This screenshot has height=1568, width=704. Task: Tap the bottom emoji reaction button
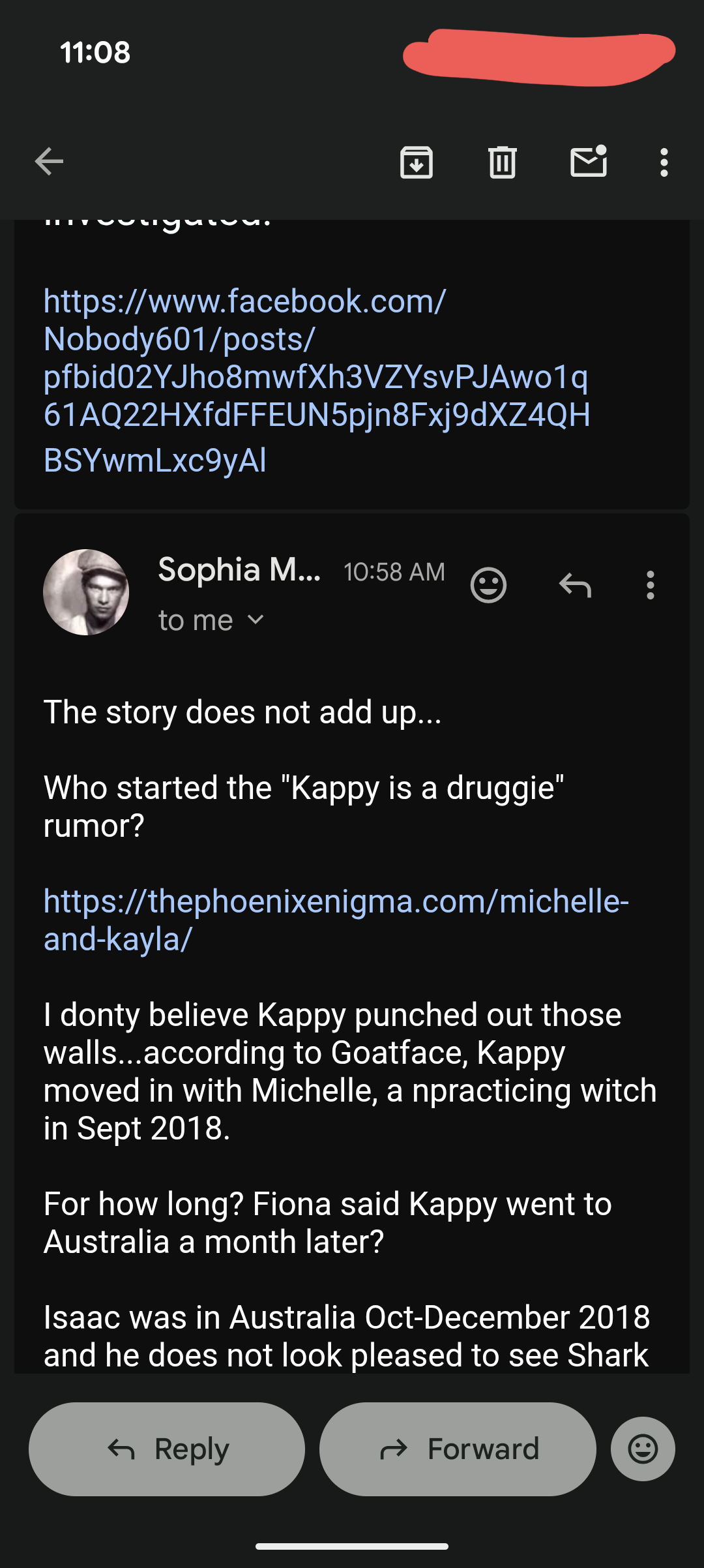[x=643, y=1449]
